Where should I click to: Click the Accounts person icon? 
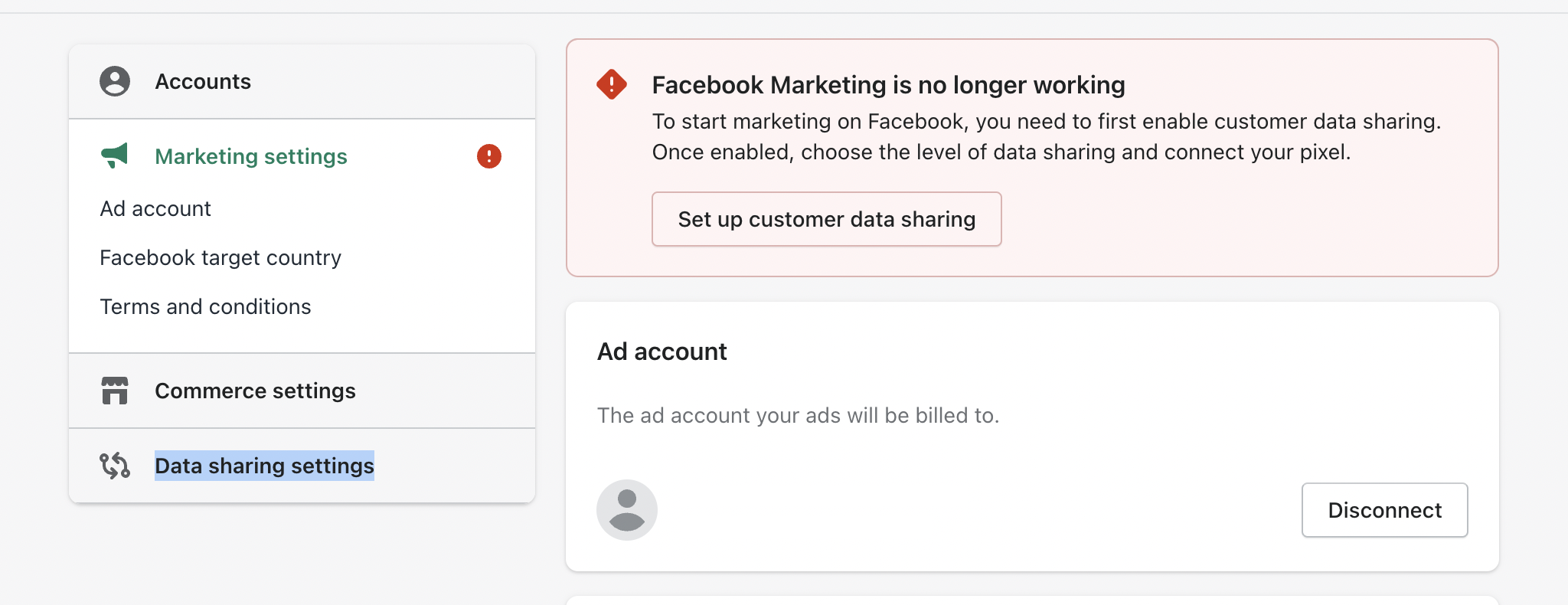[115, 81]
